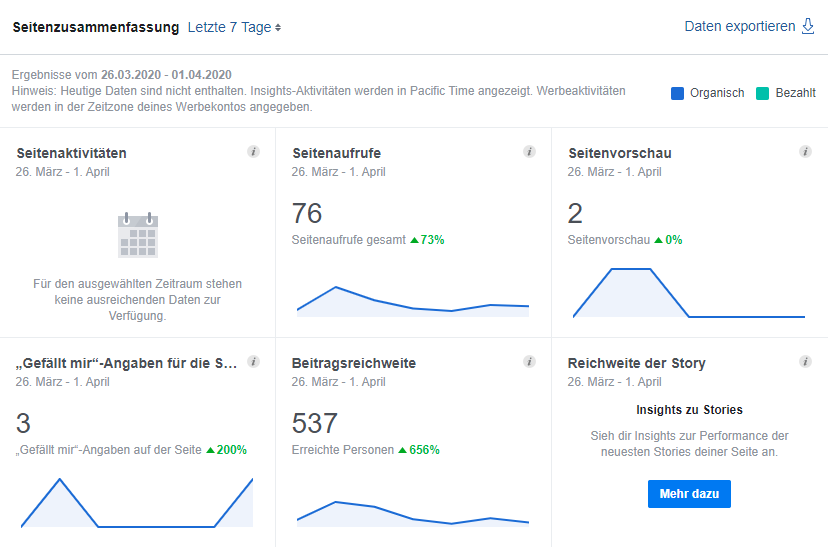828x547 pixels.
Task: Click the 2 Seitenvorschau value
Action: [x=575, y=213]
